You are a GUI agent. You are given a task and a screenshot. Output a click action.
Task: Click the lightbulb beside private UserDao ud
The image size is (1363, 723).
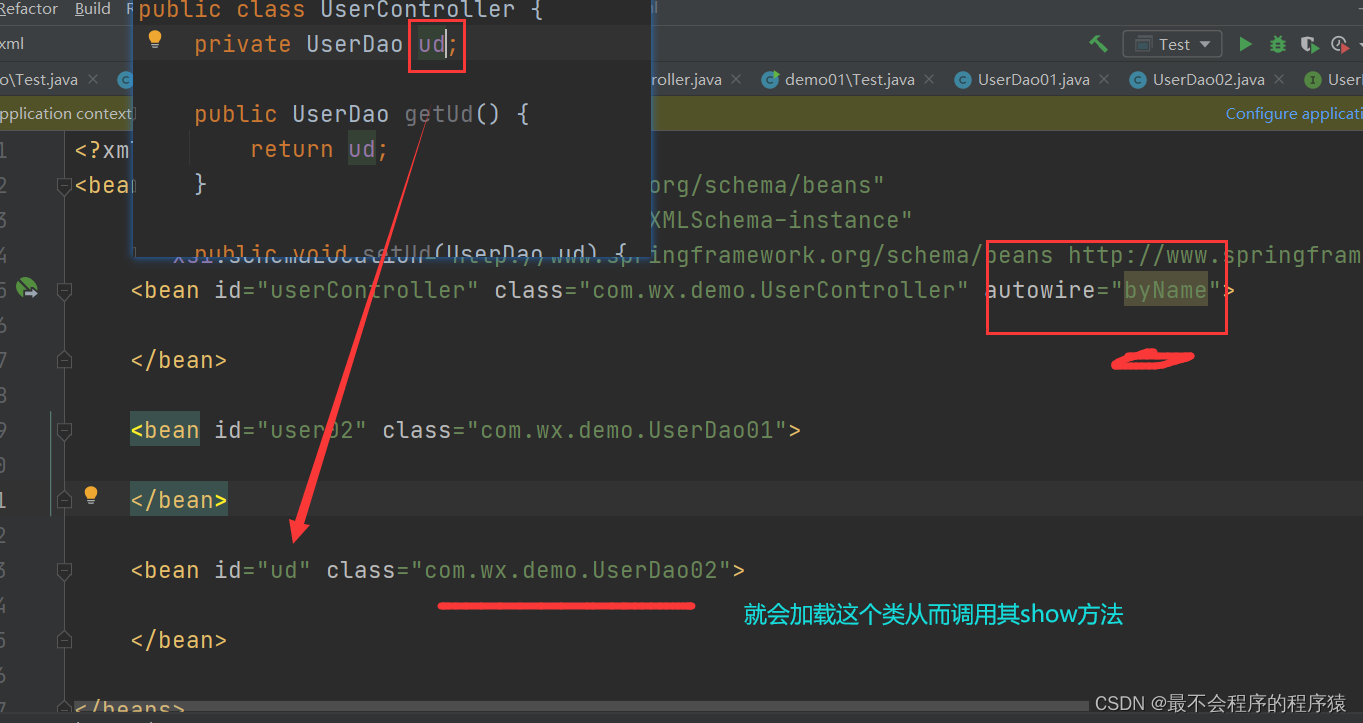coord(155,40)
